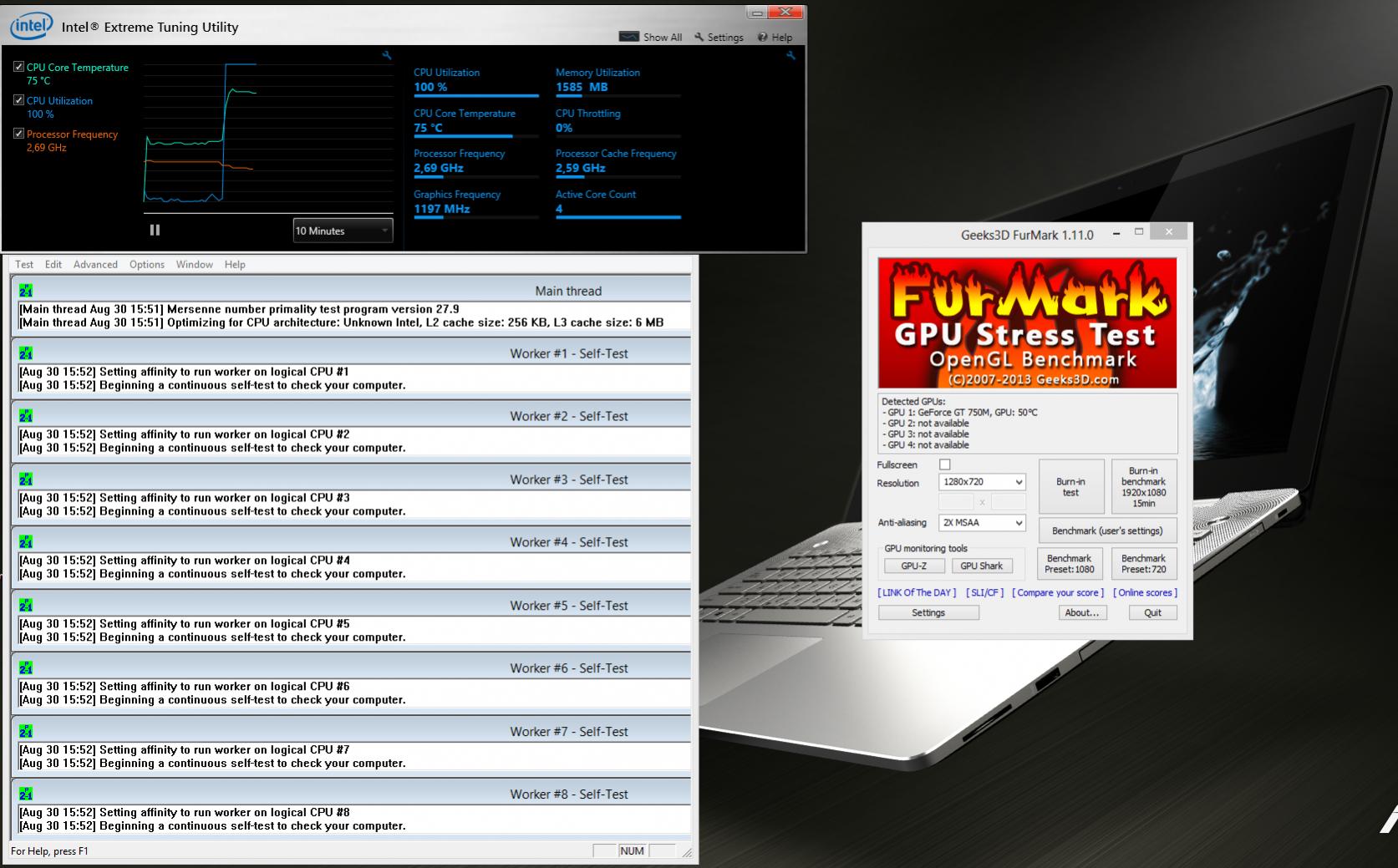
Task: Click Prime95 icon of Worker #6 window
Action: click(26, 668)
